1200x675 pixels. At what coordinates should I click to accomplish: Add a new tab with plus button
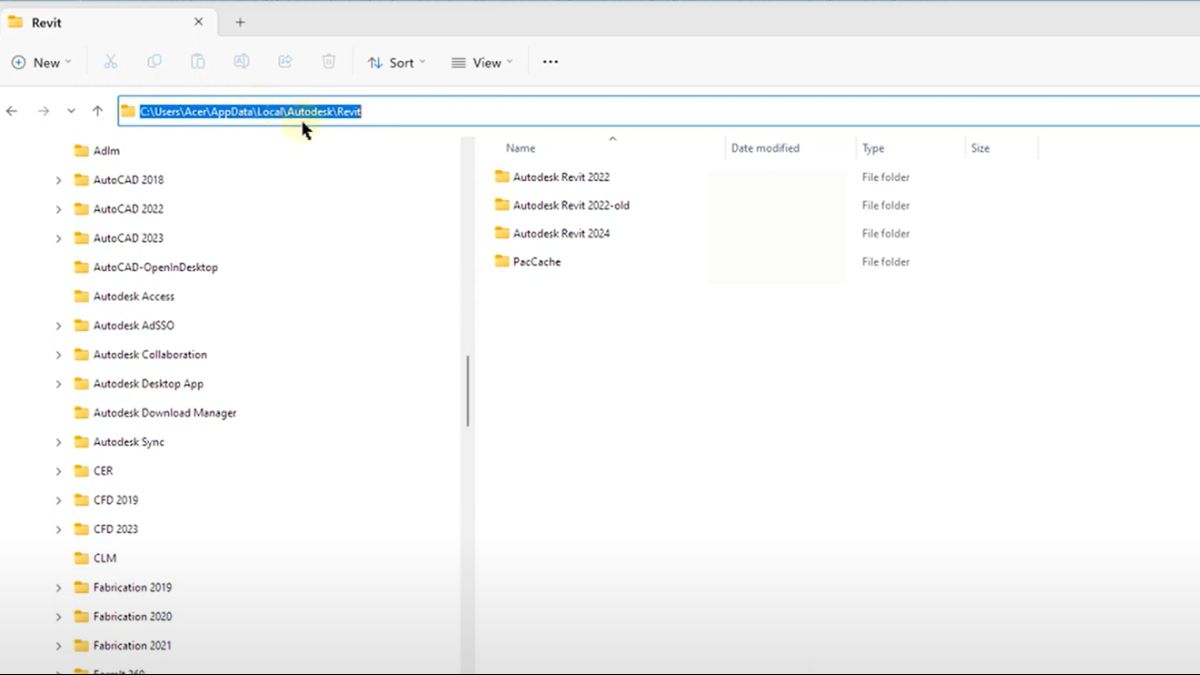click(240, 22)
